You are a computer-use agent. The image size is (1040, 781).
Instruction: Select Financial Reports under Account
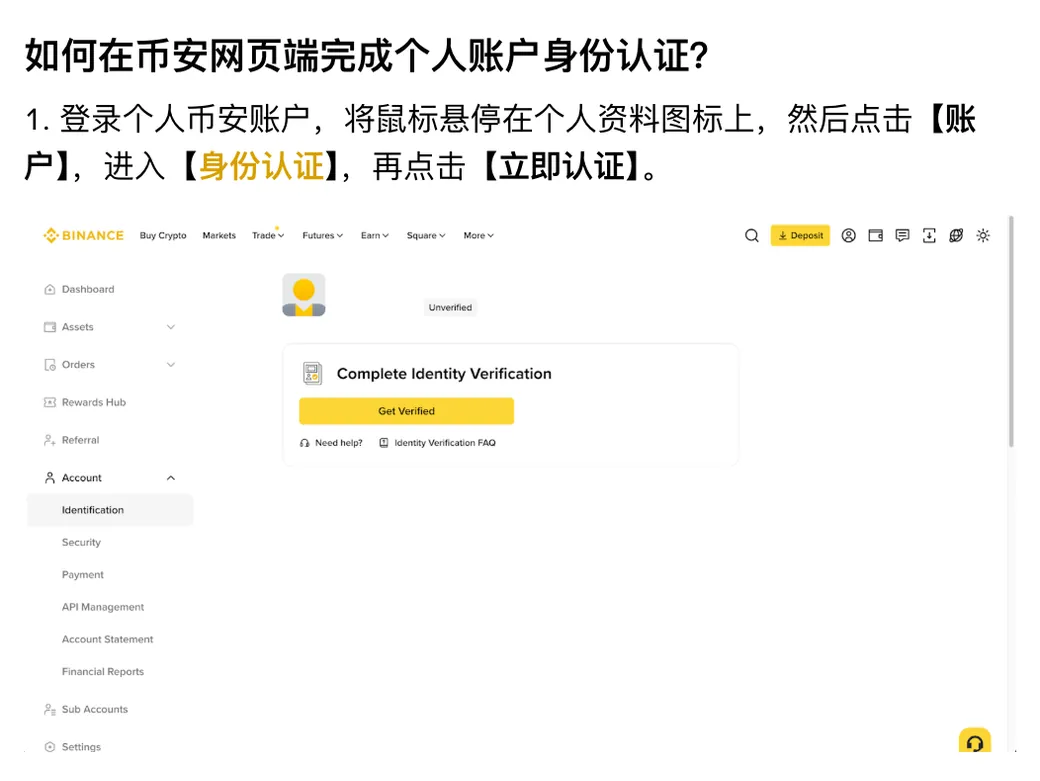click(103, 672)
